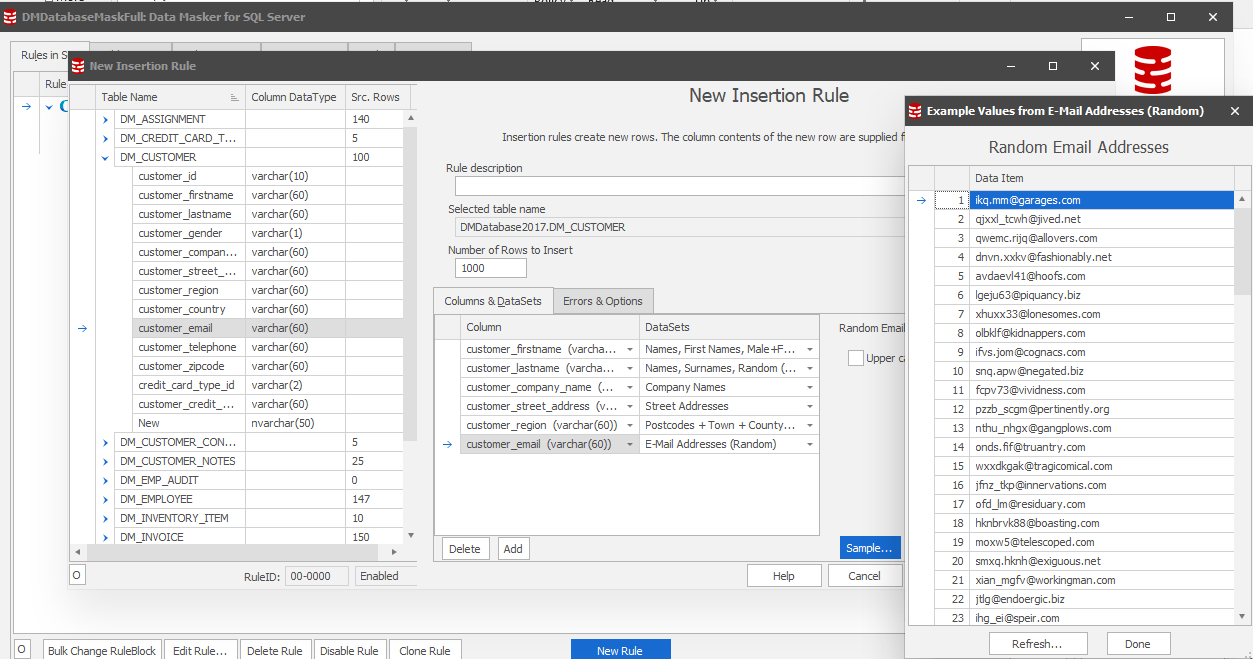1253x659 pixels.
Task: Select the Columns & DataSets tab
Action: click(493, 301)
